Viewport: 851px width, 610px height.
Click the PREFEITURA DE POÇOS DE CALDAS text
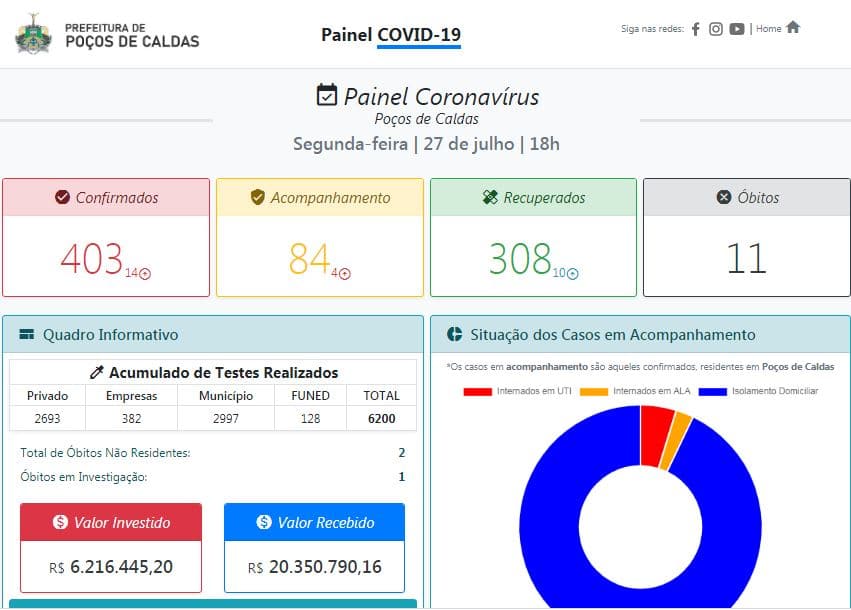point(132,35)
